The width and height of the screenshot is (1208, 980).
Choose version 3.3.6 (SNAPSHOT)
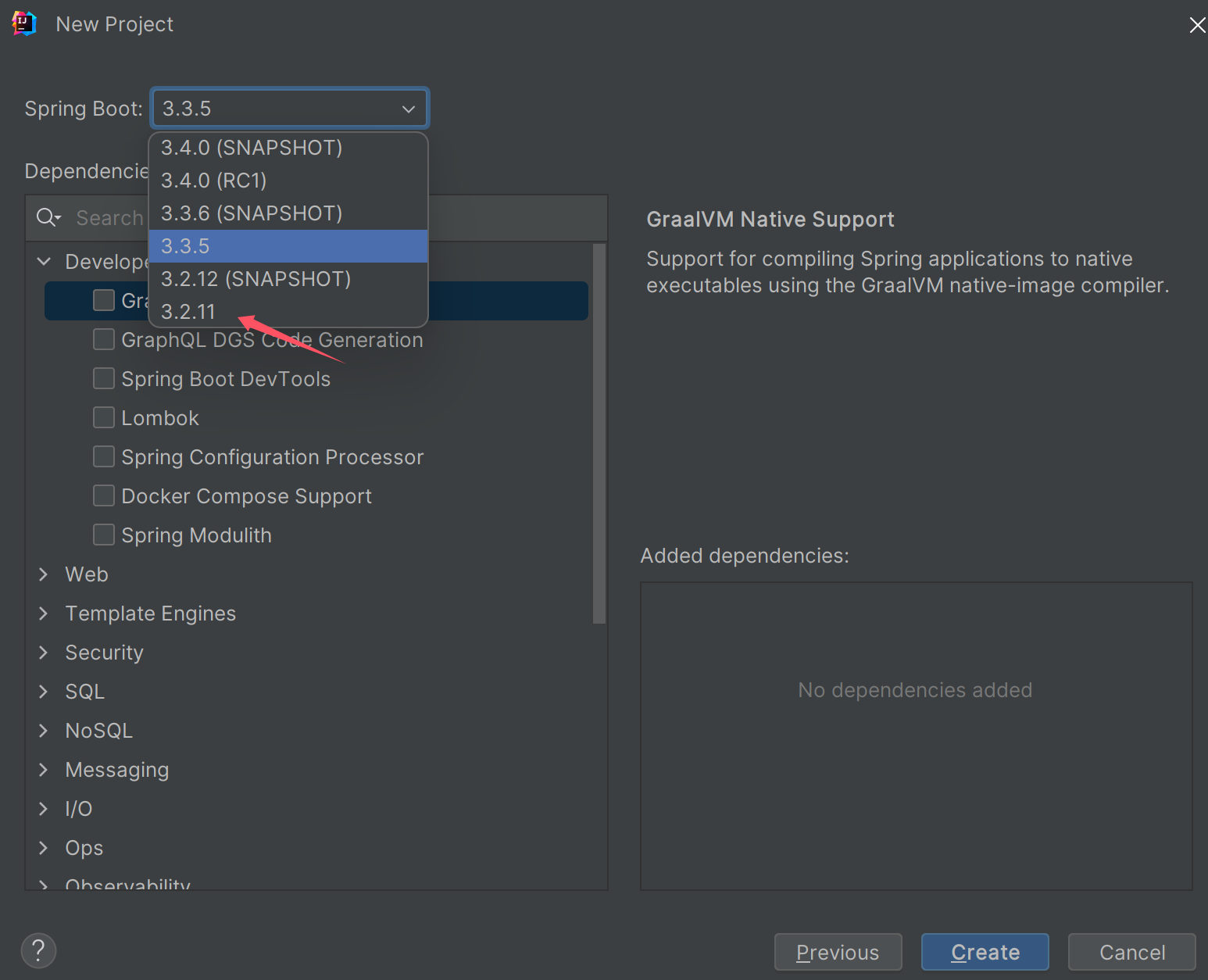288,213
